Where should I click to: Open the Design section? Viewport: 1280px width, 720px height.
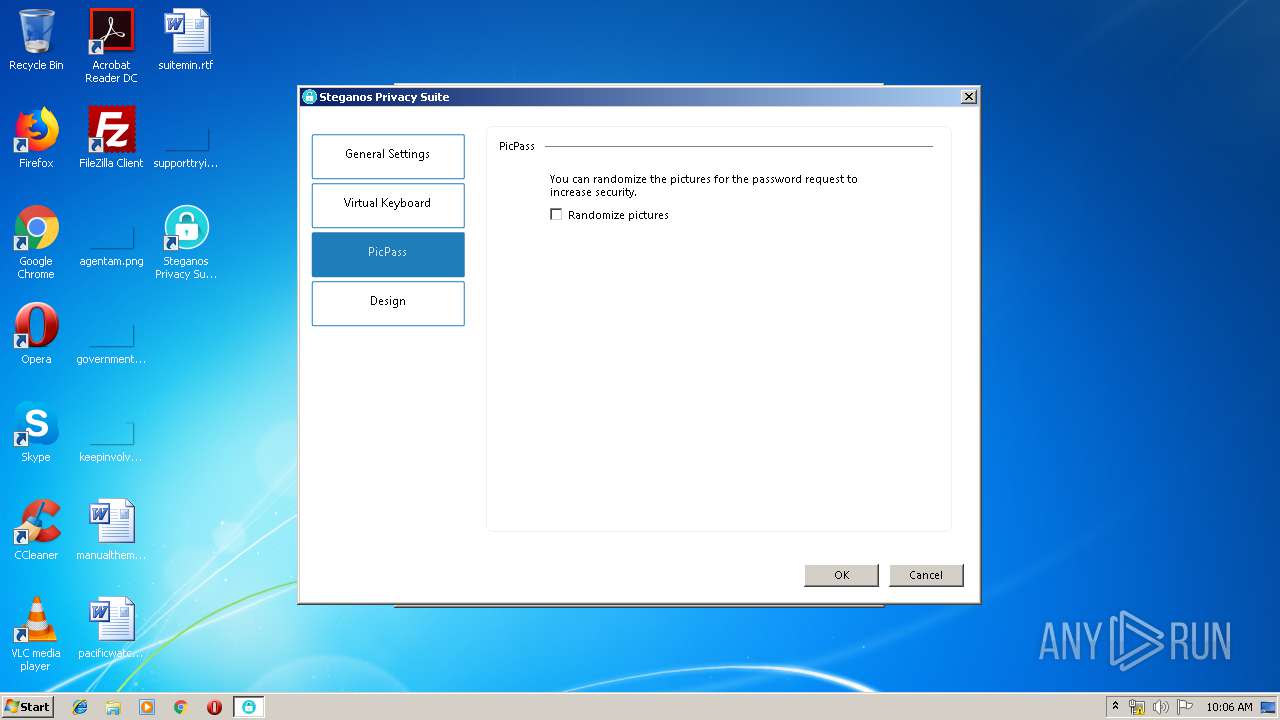388,303
